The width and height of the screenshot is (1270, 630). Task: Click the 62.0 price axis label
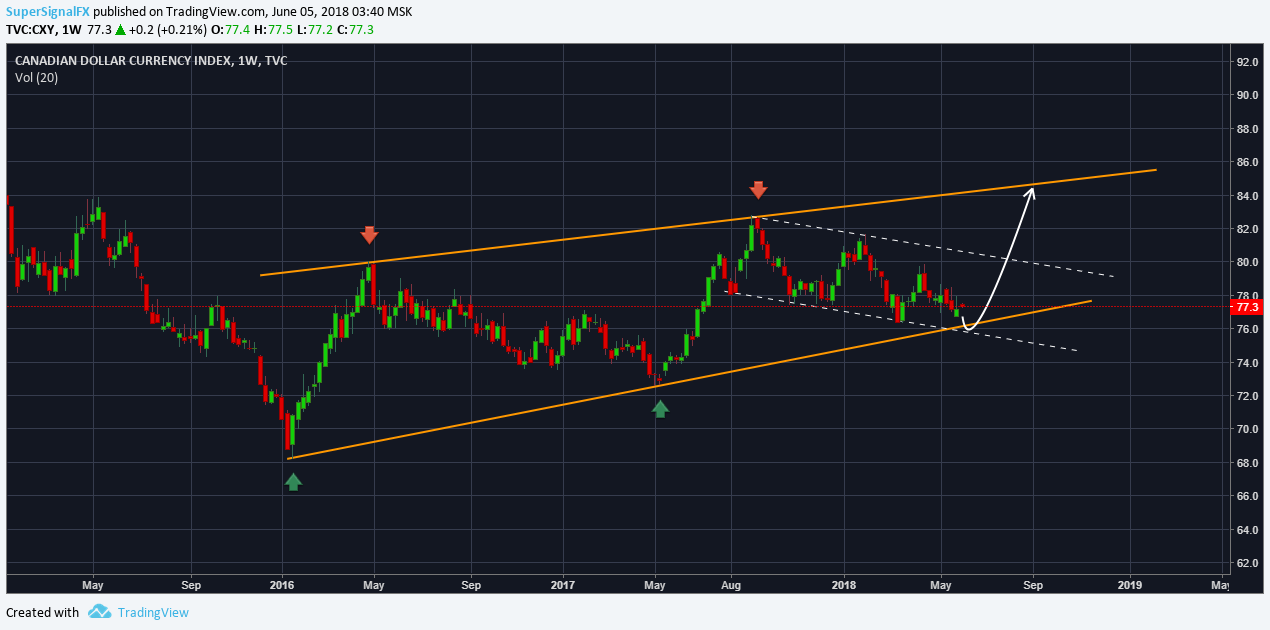pyautogui.click(x=1249, y=563)
